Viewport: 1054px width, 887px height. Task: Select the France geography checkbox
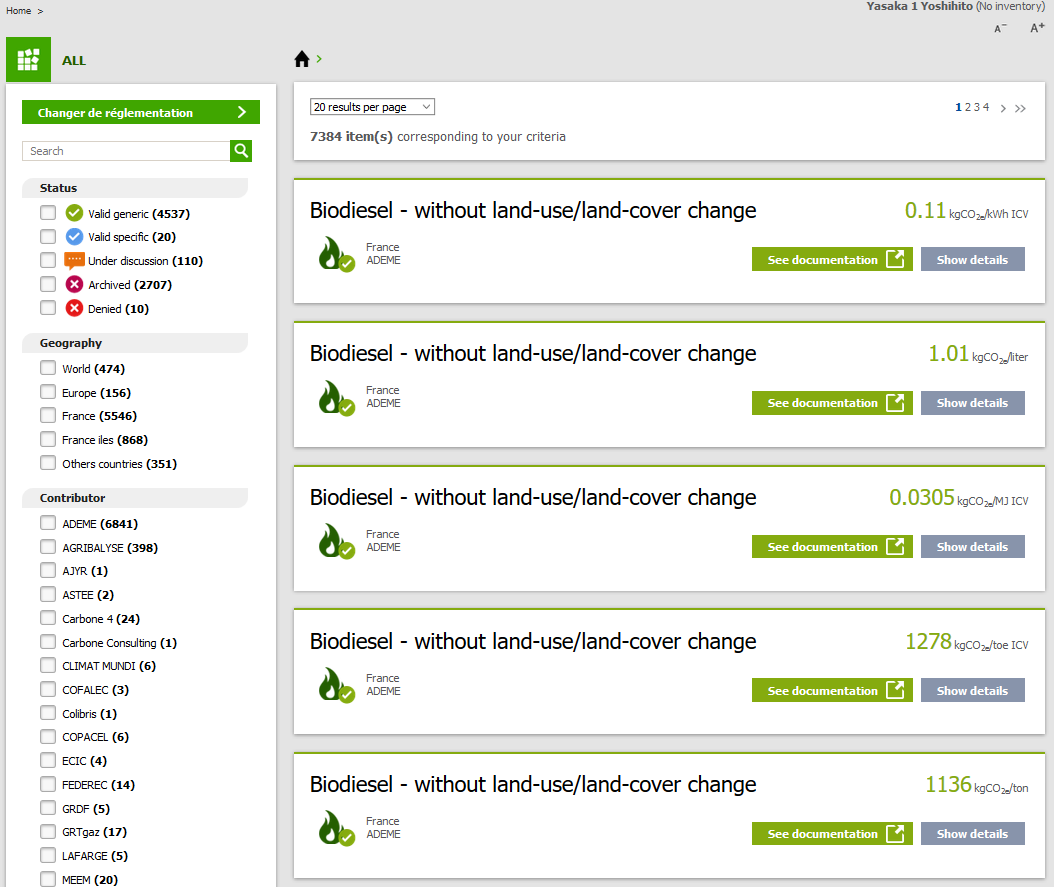[x=48, y=415]
